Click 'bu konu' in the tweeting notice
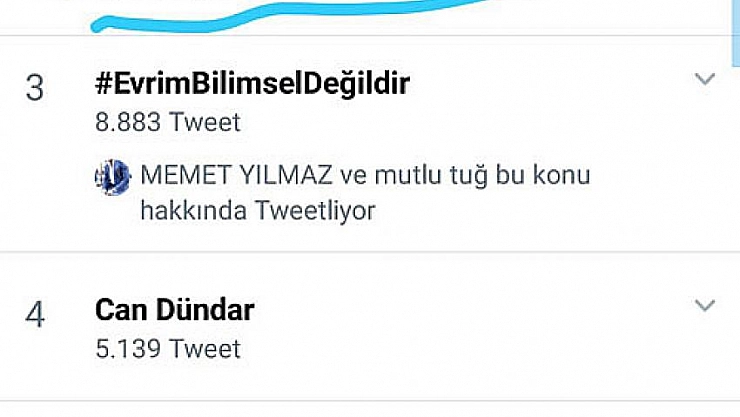This screenshot has height=417, width=740. [543, 175]
